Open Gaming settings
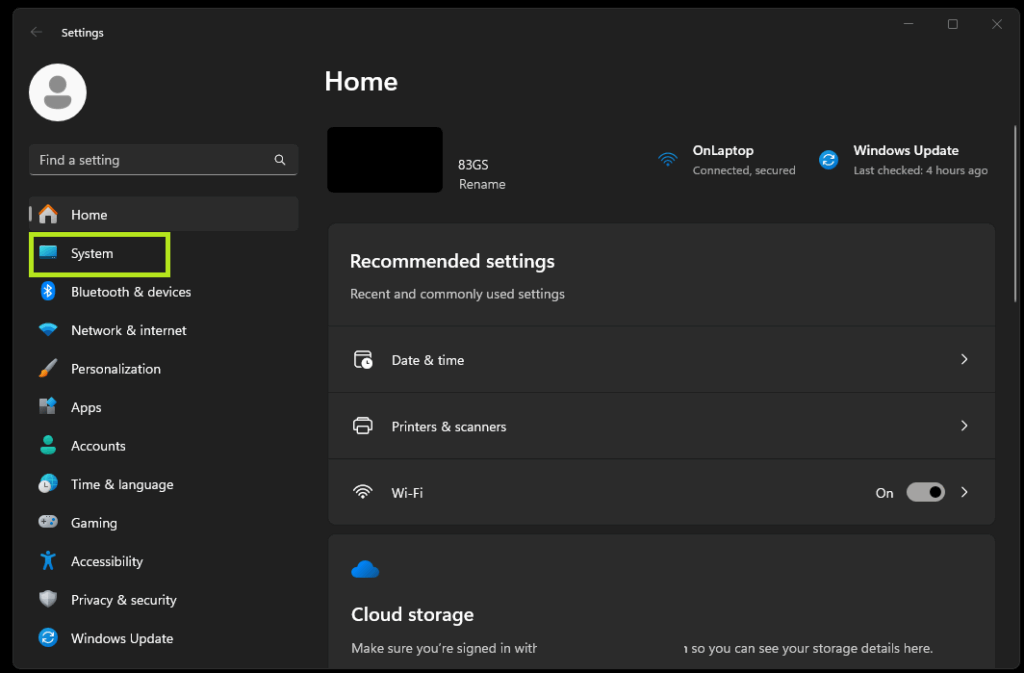This screenshot has height=673, width=1024. [x=164, y=522]
